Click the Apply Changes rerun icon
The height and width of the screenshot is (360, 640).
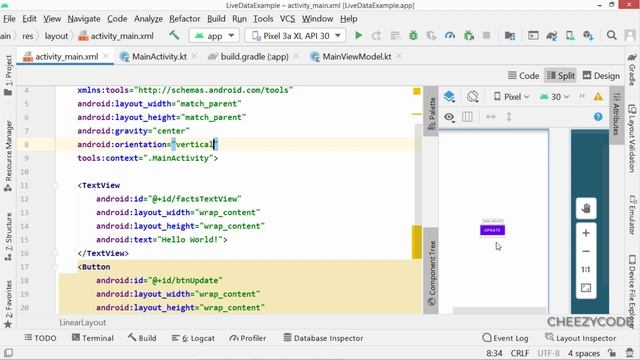coord(376,36)
